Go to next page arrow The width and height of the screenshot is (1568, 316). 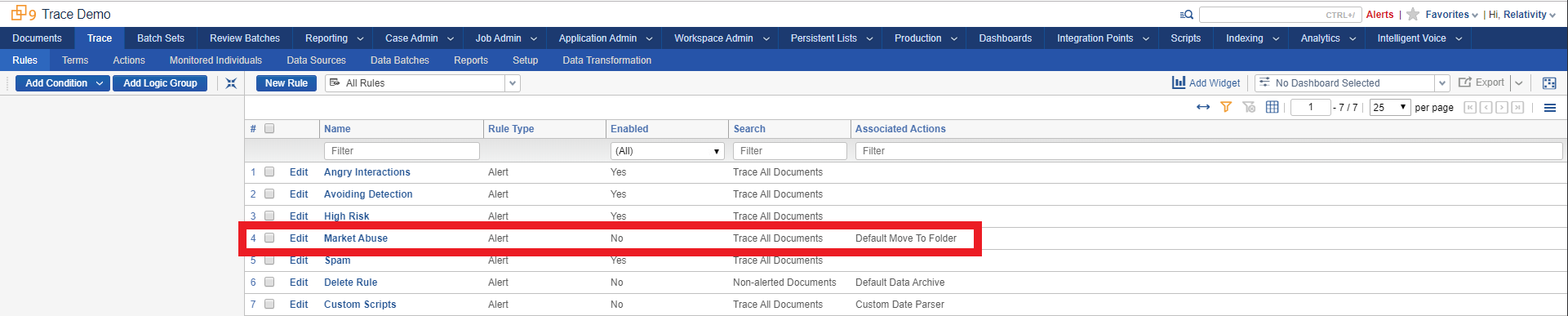pyautogui.click(x=1502, y=108)
